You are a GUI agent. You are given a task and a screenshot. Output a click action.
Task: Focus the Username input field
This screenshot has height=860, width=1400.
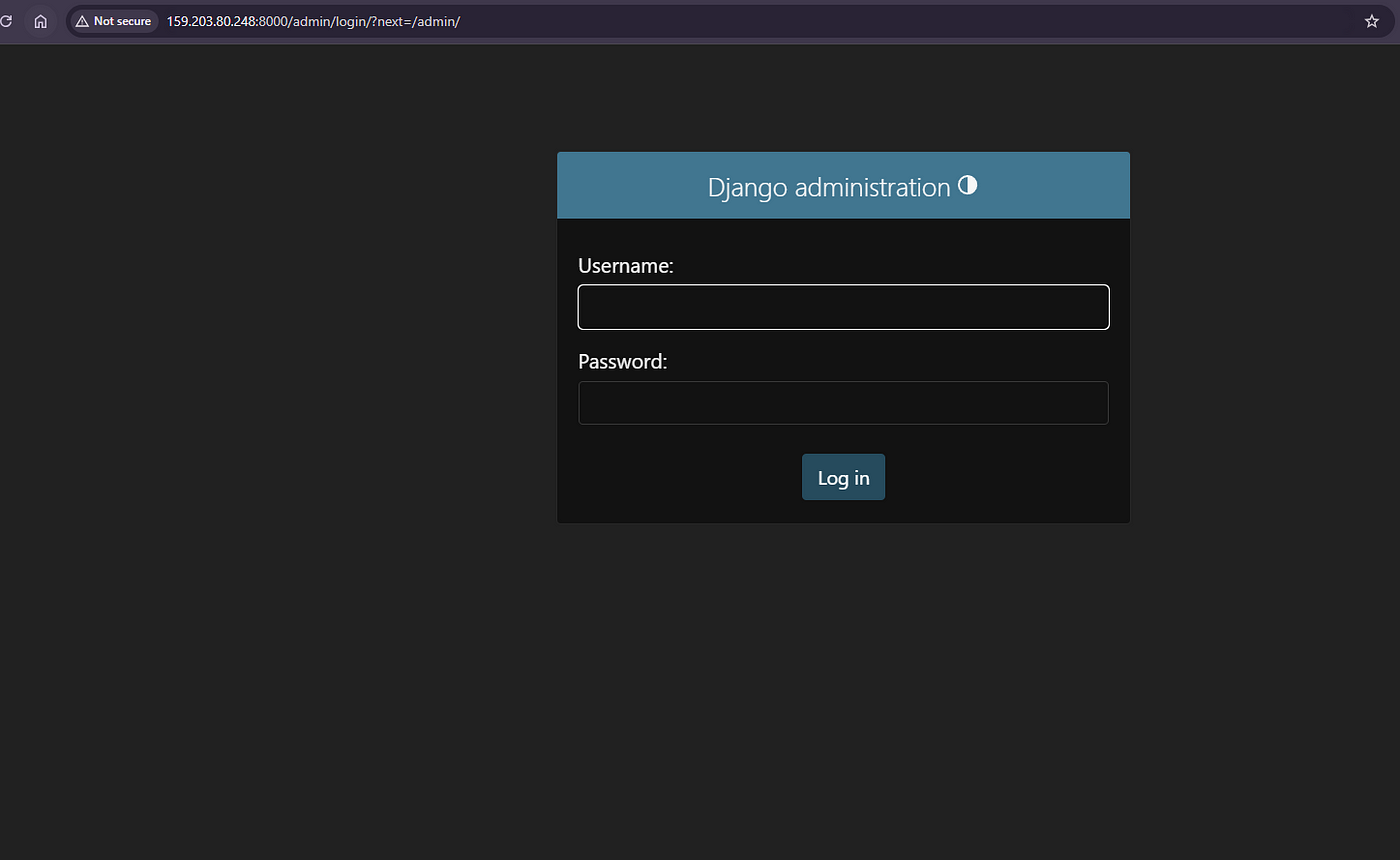[843, 307]
